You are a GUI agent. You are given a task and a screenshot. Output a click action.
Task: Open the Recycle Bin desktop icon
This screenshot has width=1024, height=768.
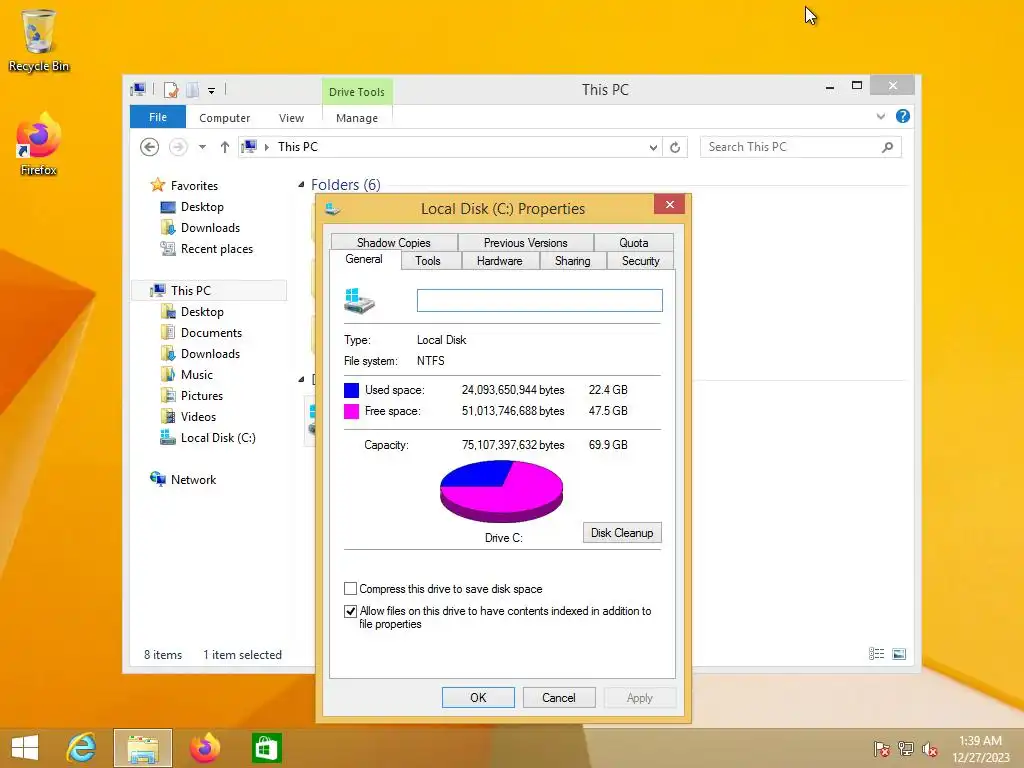pos(39,39)
